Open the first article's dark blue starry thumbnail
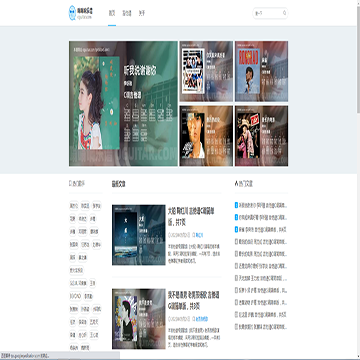 coord(139,235)
